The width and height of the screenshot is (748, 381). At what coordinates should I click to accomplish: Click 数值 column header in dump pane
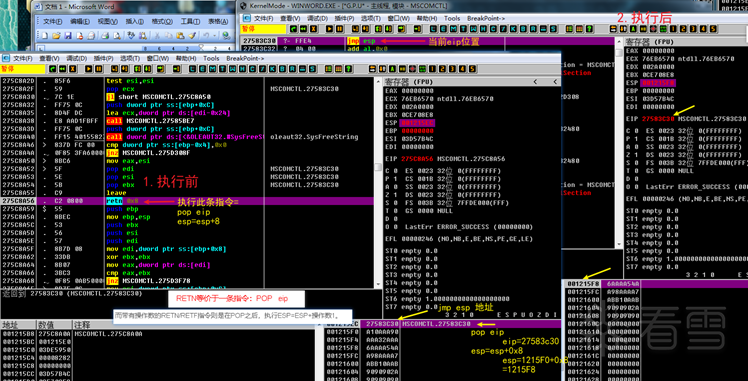(x=54, y=325)
